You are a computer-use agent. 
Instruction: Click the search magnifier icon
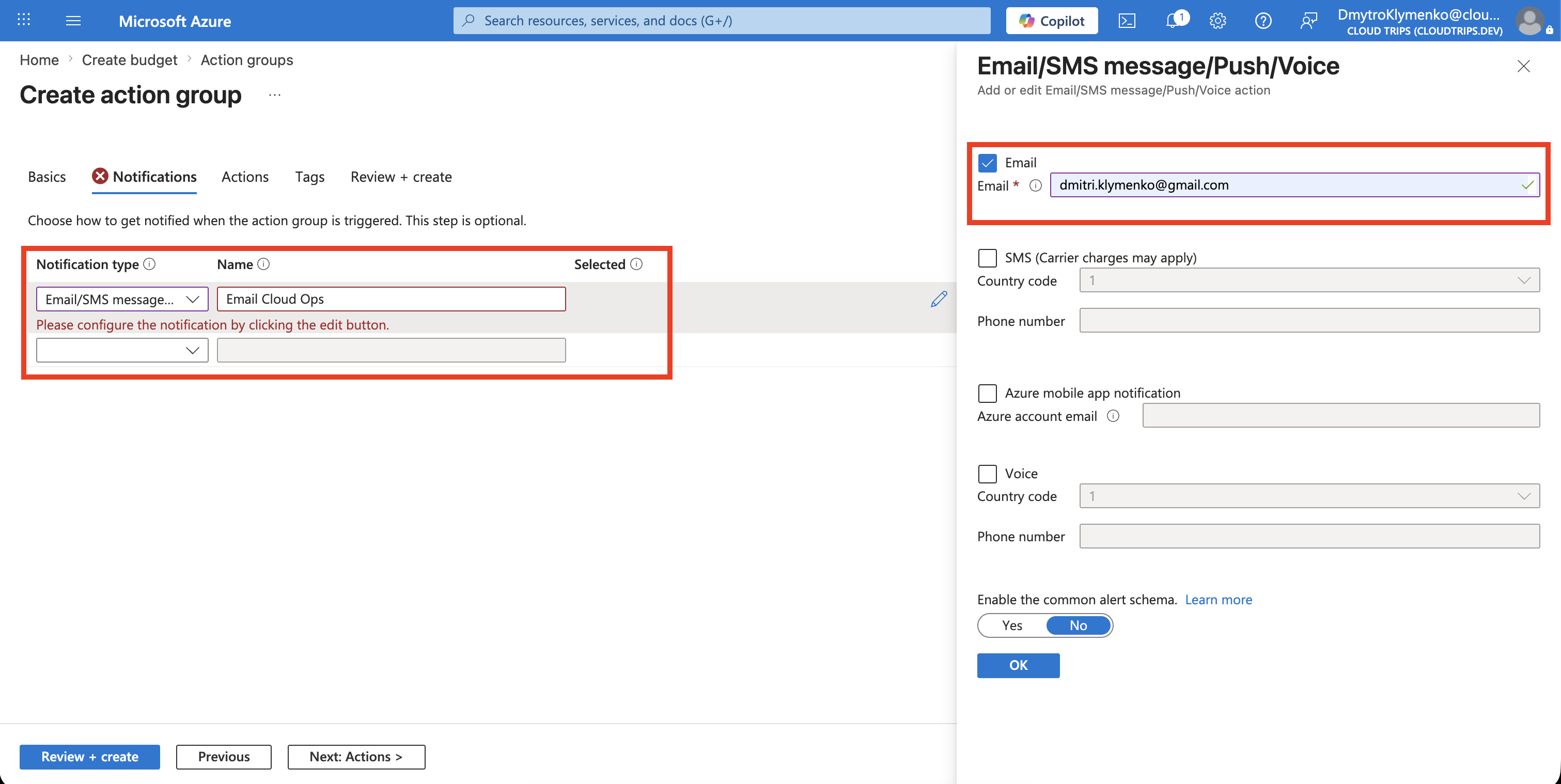(x=469, y=21)
